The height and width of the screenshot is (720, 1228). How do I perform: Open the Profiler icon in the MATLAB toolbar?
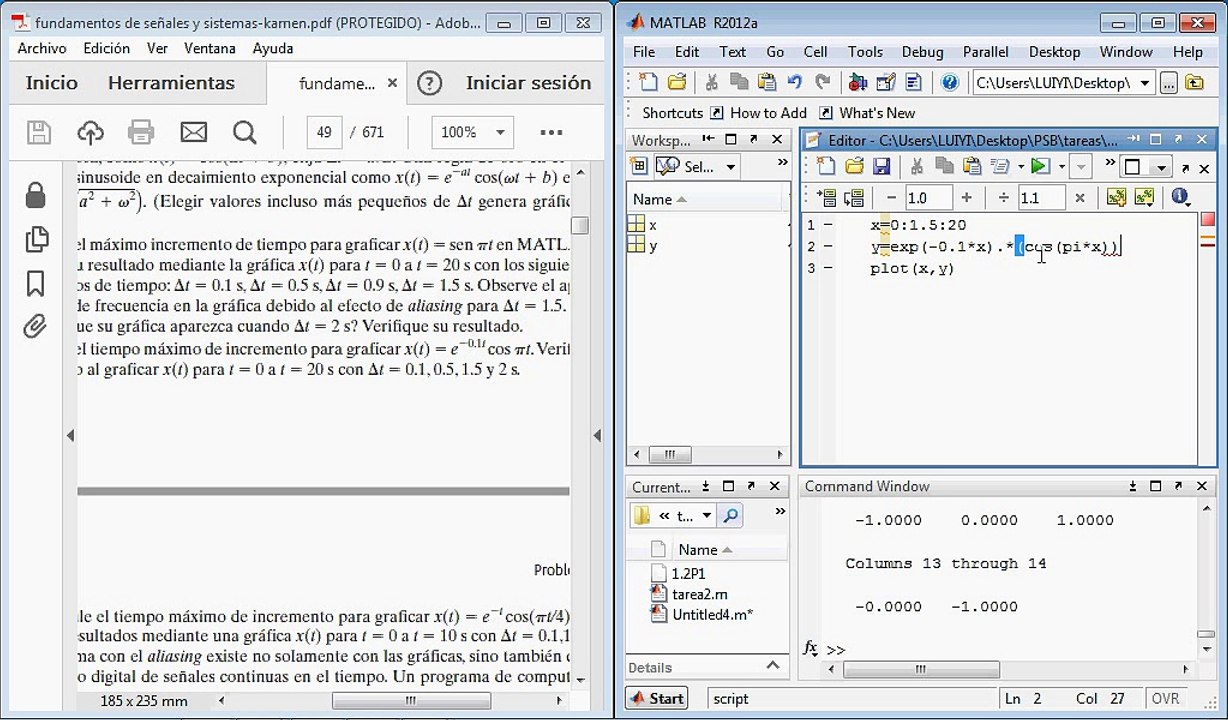click(x=913, y=83)
